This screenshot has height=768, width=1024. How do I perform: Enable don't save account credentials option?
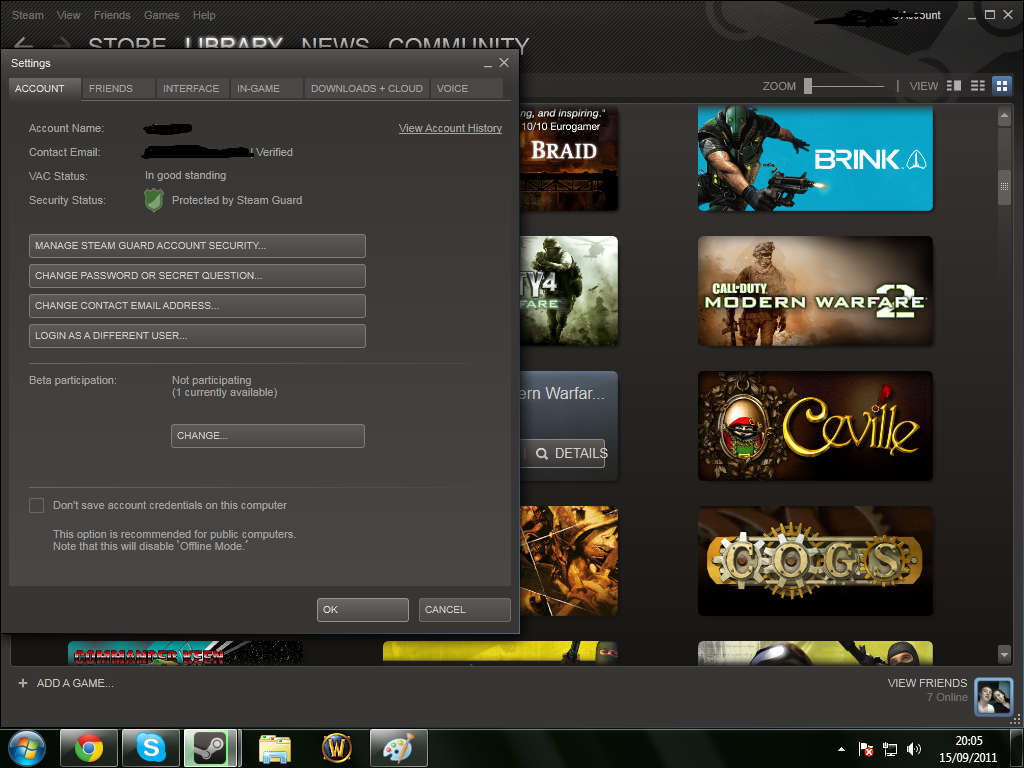[x=36, y=505]
